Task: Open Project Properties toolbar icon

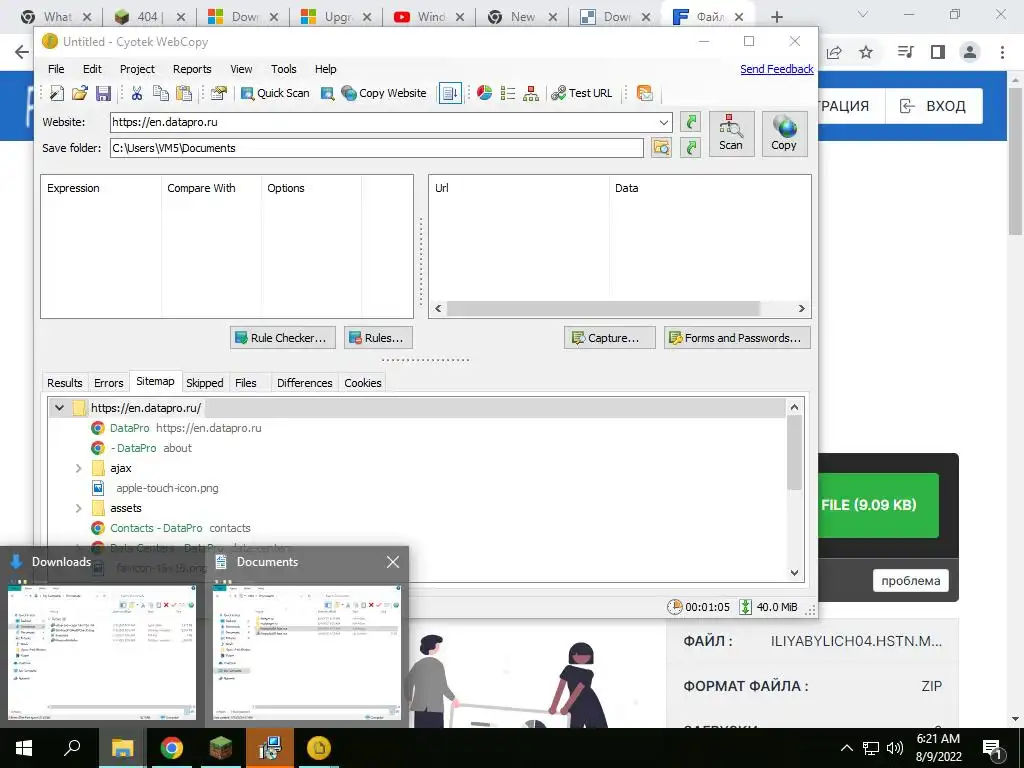Action: [218, 93]
